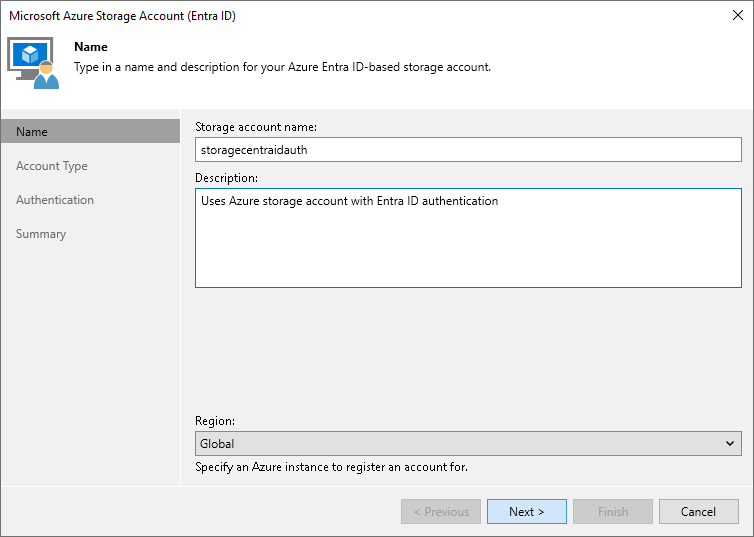
Task: Cancel the storage account wizard
Action: 699,512
